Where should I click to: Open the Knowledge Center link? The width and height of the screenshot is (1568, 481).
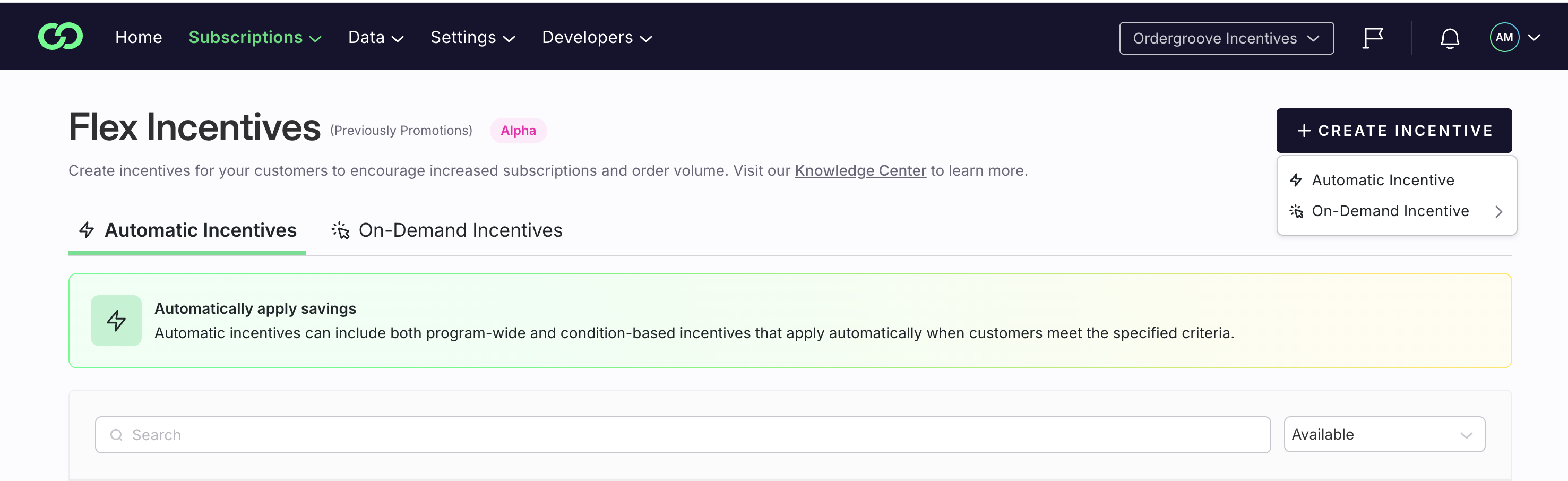860,171
